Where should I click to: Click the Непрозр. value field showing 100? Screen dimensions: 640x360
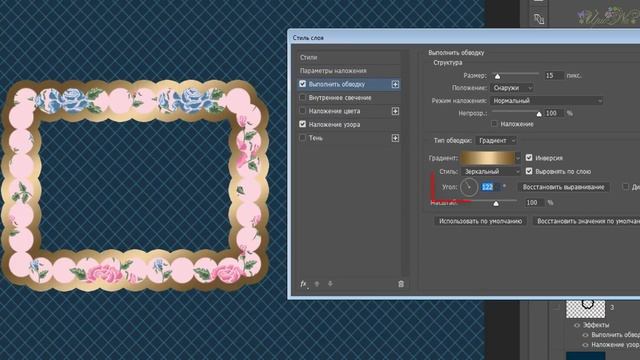tap(553, 113)
